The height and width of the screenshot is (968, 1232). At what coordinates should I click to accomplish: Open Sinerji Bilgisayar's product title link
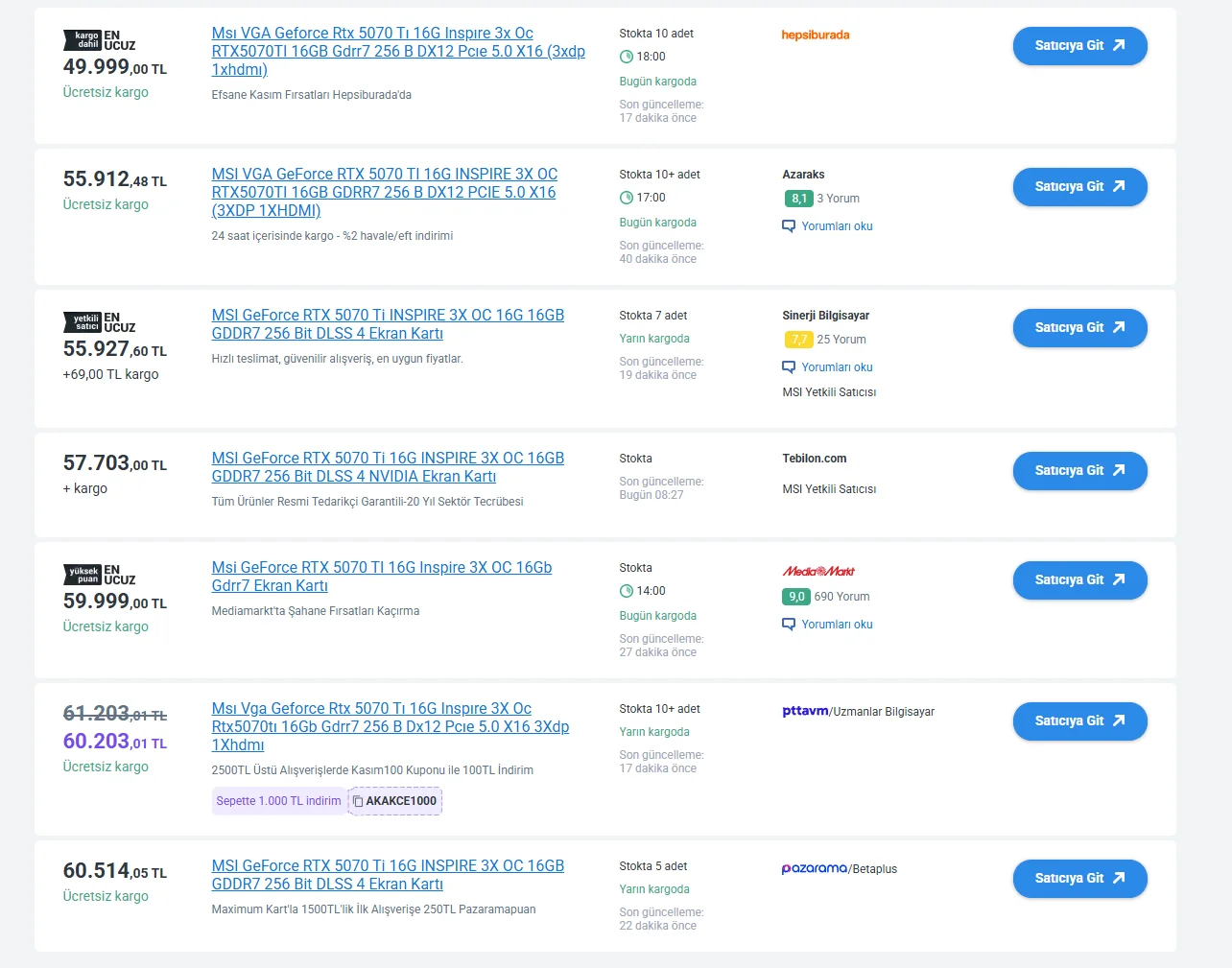coord(388,324)
